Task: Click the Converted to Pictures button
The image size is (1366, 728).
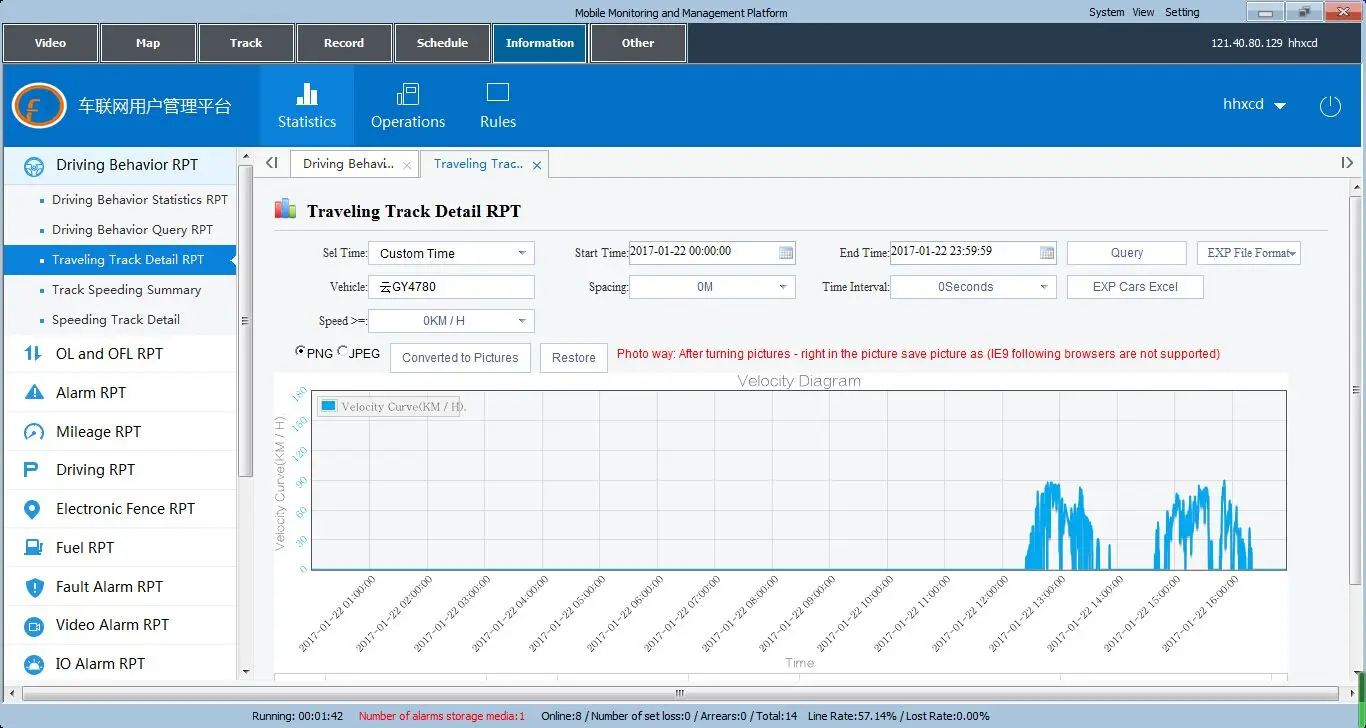Action: tap(460, 358)
